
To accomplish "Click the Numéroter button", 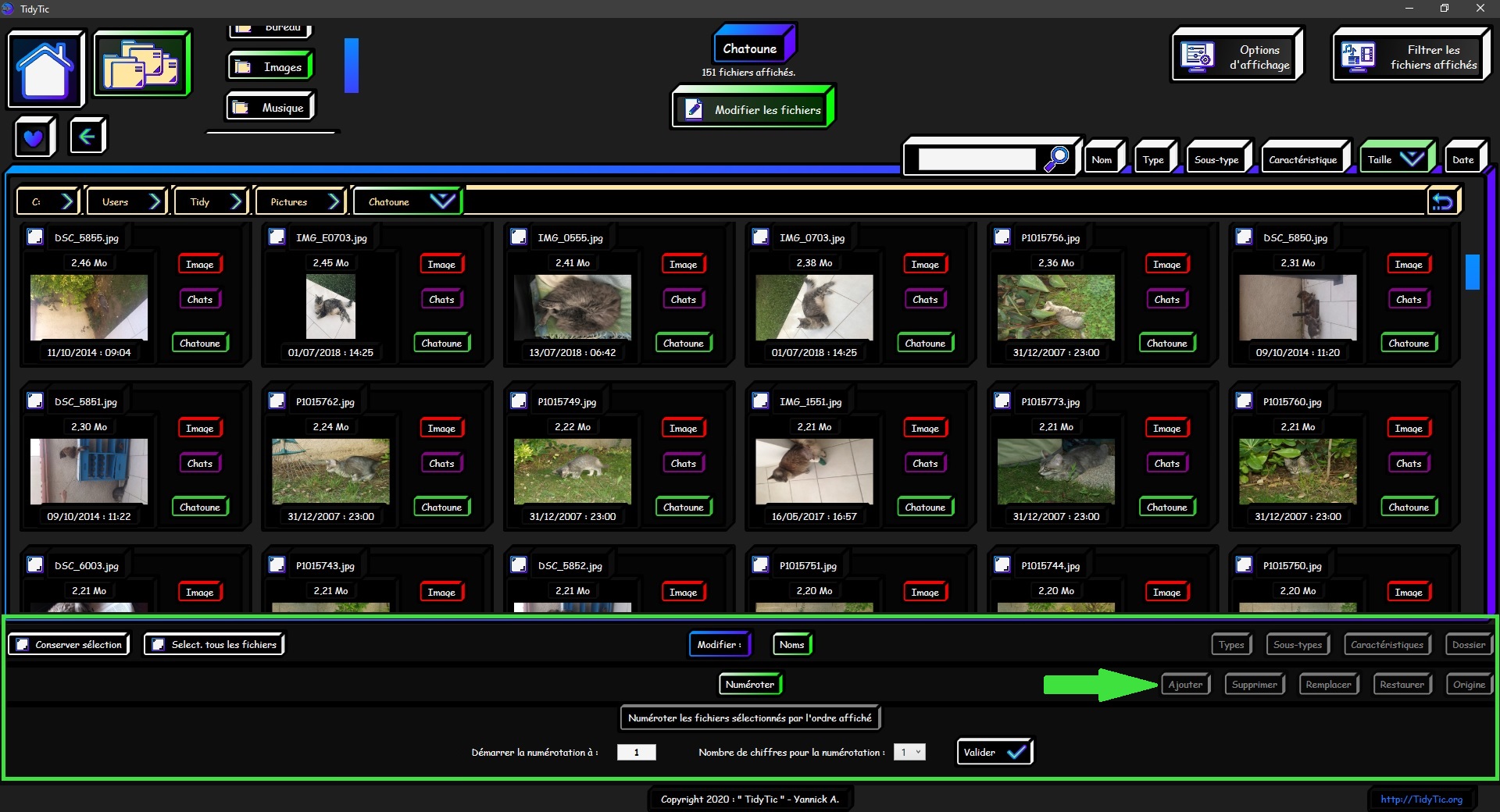I will pyautogui.click(x=750, y=684).
